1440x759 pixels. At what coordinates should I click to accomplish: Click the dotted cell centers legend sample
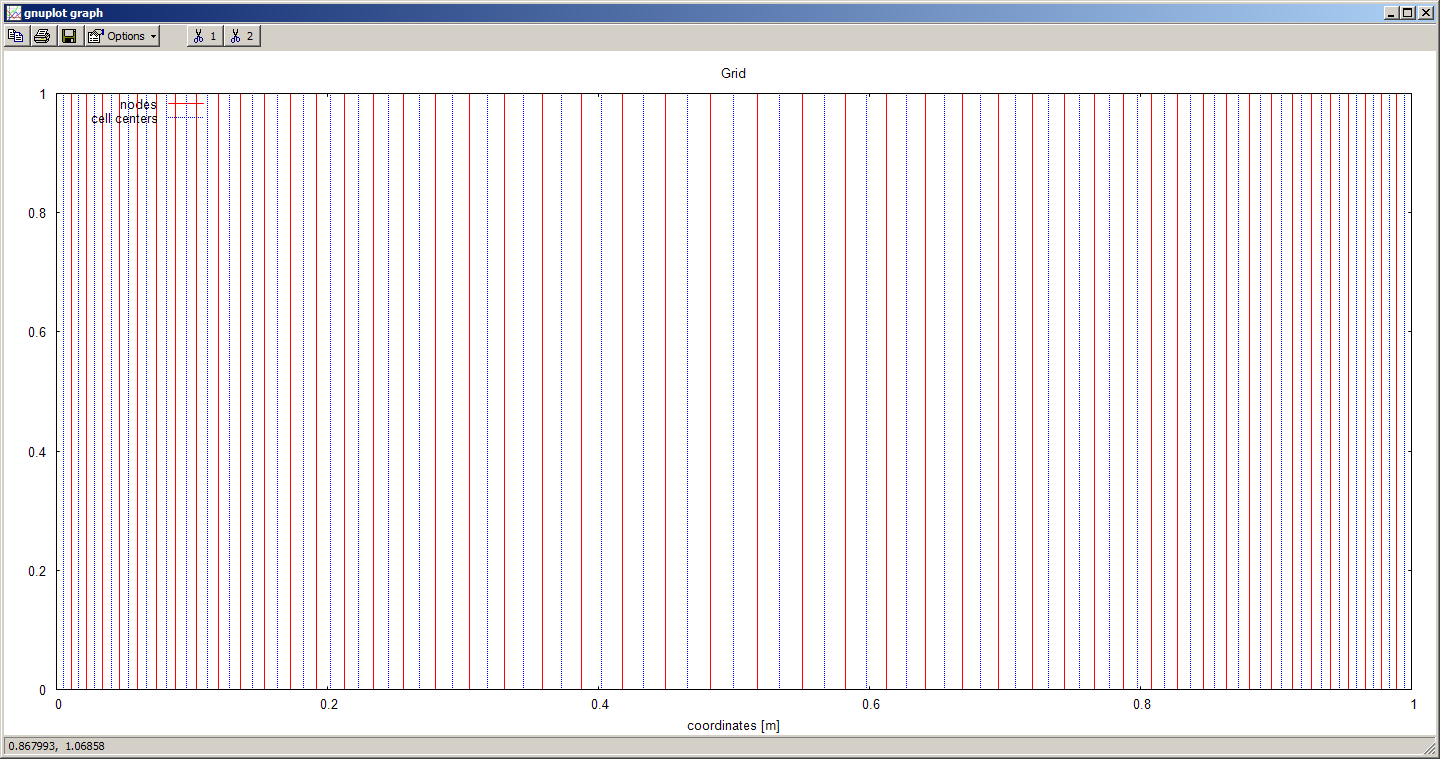click(x=185, y=118)
